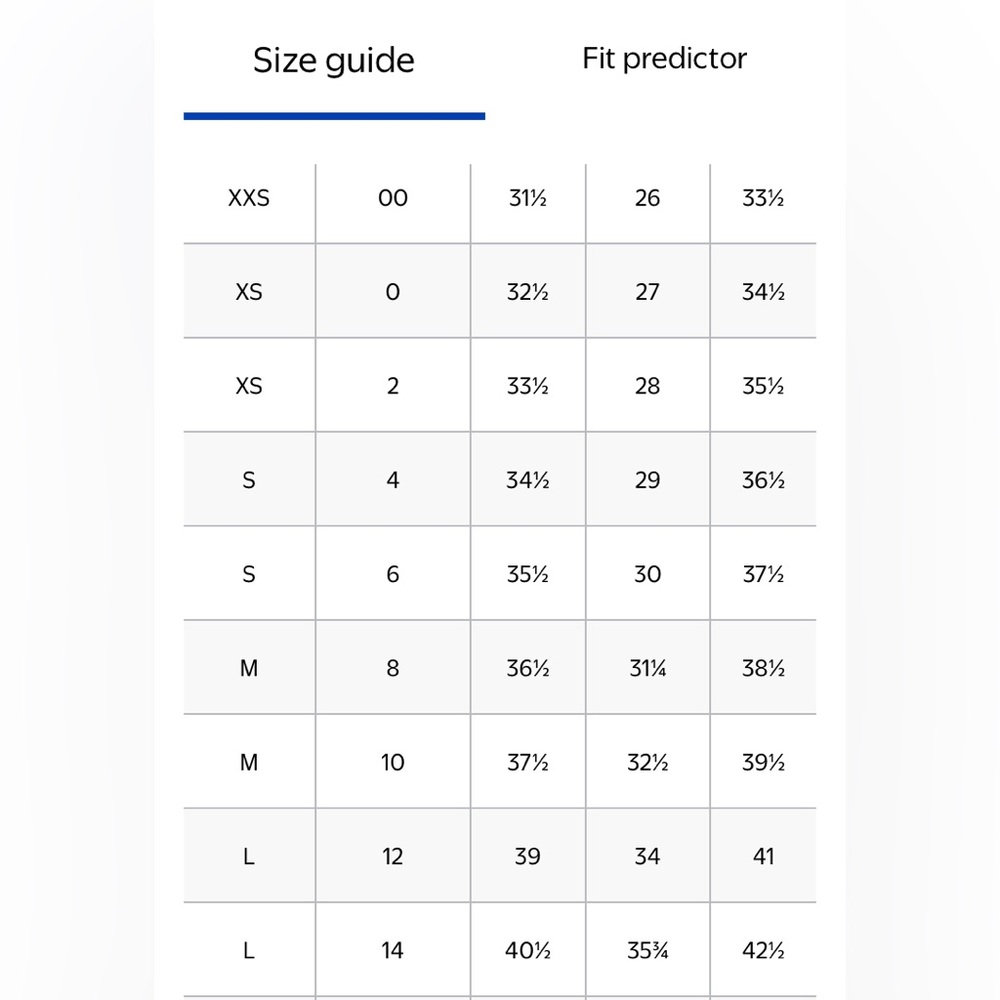Image resolution: width=1000 pixels, height=1000 pixels.
Task: Select the Size guide tab
Action: pos(334,61)
